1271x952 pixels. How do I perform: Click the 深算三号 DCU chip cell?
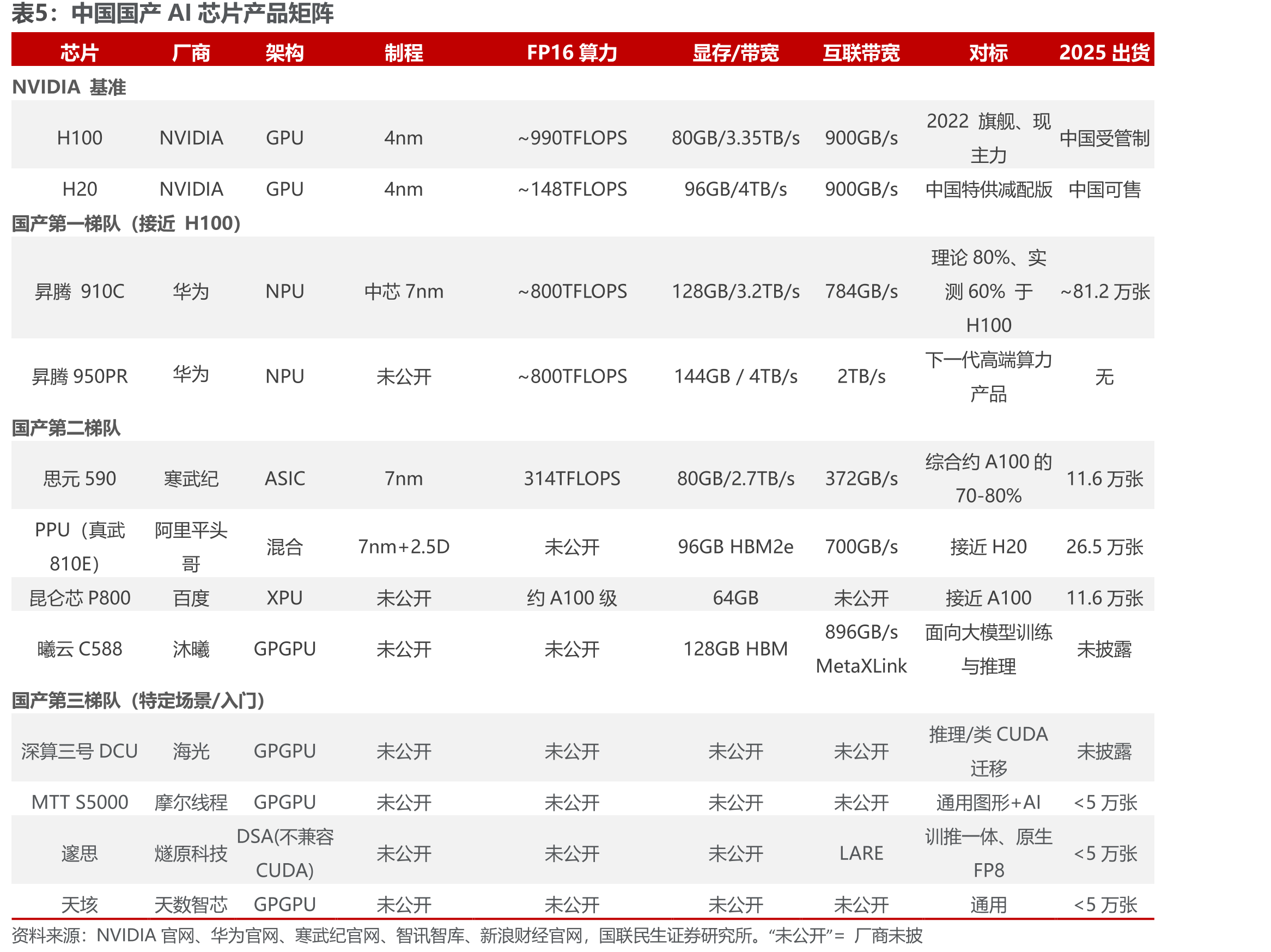coord(80,751)
